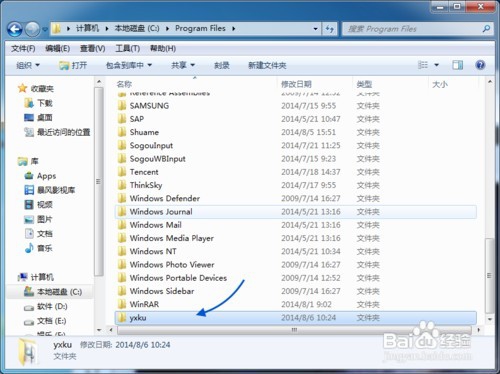The height and width of the screenshot is (374, 500).
Task: Select the 库 libraries node
Action: click(x=28, y=161)
